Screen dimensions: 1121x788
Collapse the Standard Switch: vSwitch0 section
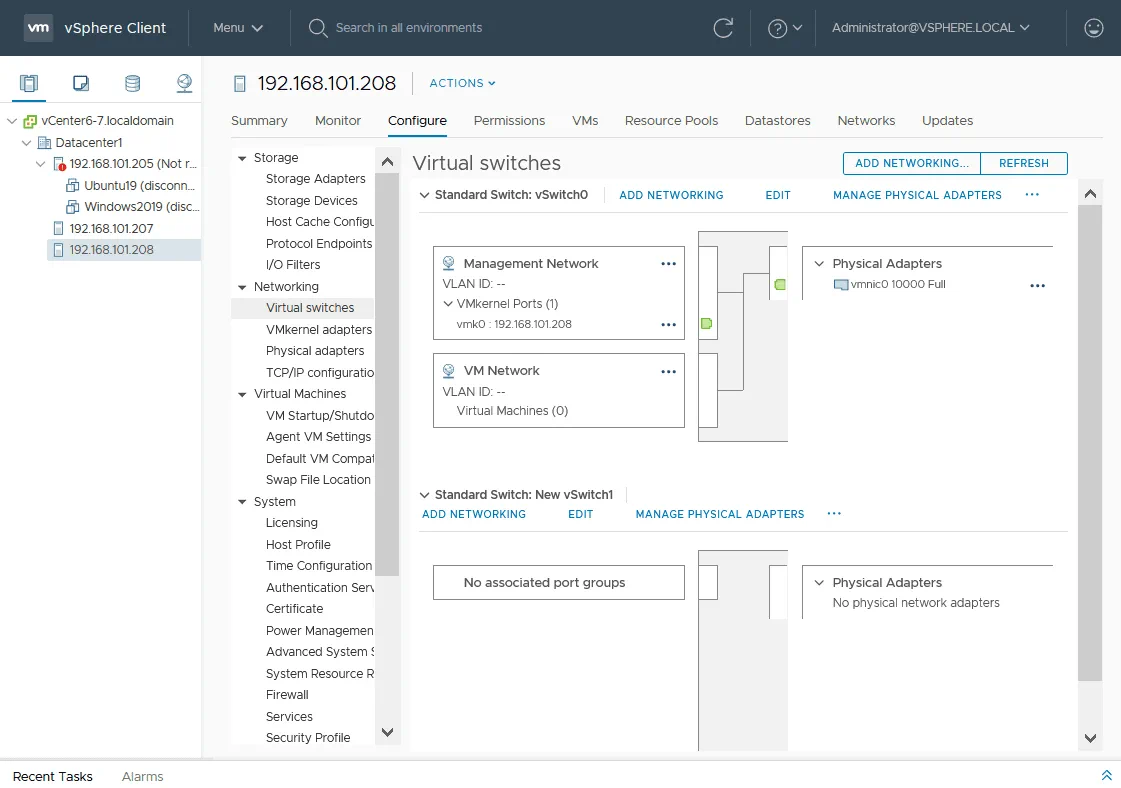pyautogui.click(x=425, y=196)
